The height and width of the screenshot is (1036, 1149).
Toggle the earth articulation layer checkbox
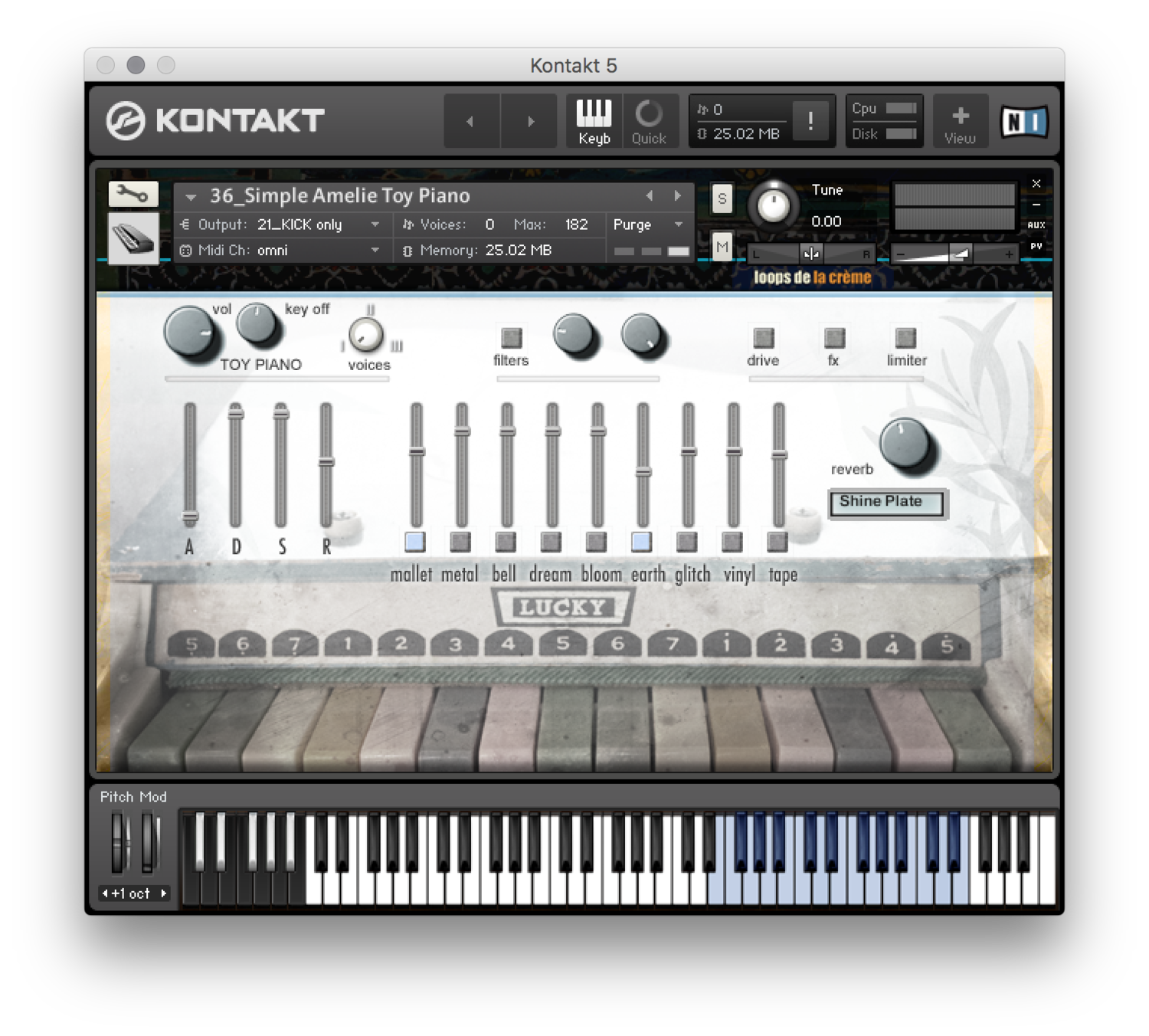coord(641,543)
